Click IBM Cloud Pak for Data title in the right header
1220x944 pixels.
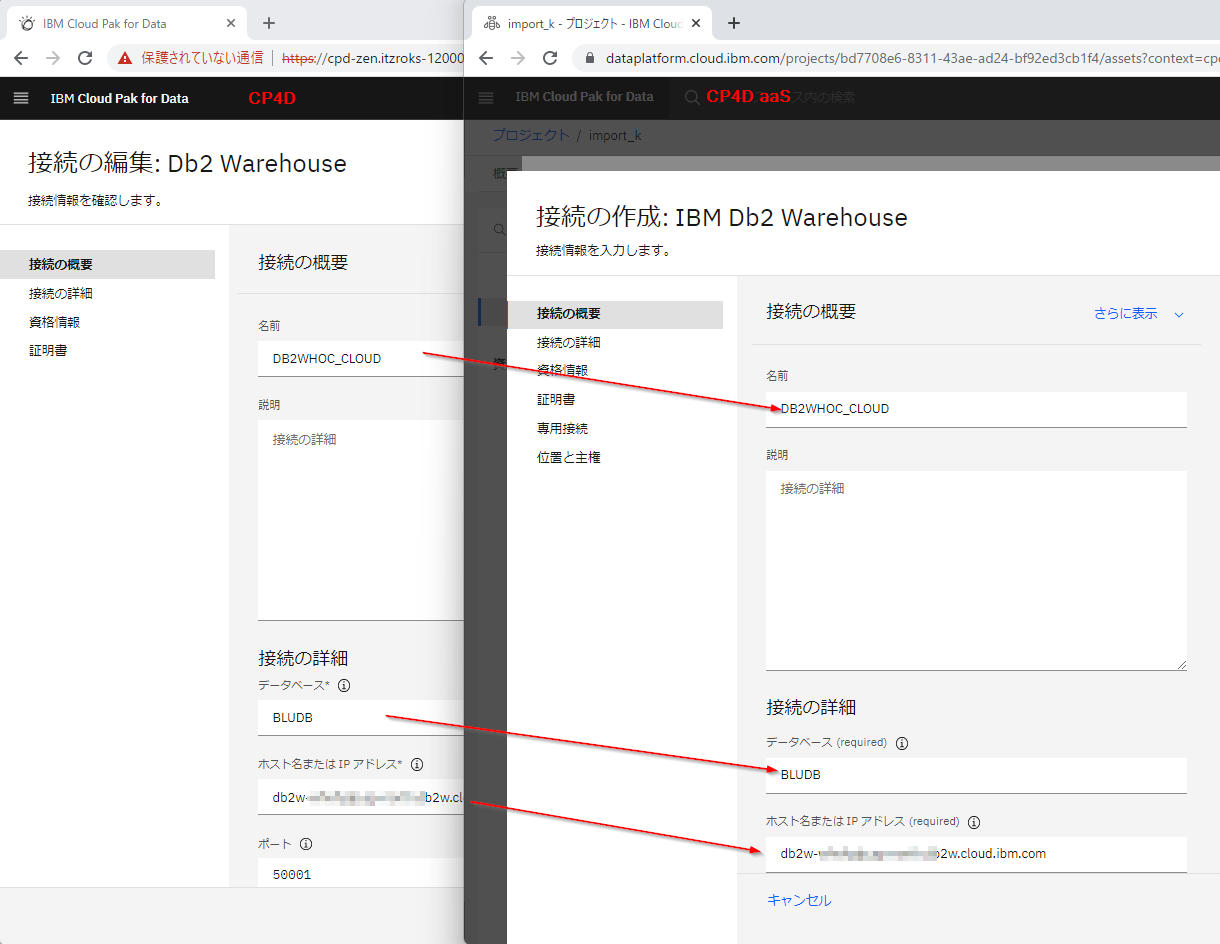tap(584, 97)
